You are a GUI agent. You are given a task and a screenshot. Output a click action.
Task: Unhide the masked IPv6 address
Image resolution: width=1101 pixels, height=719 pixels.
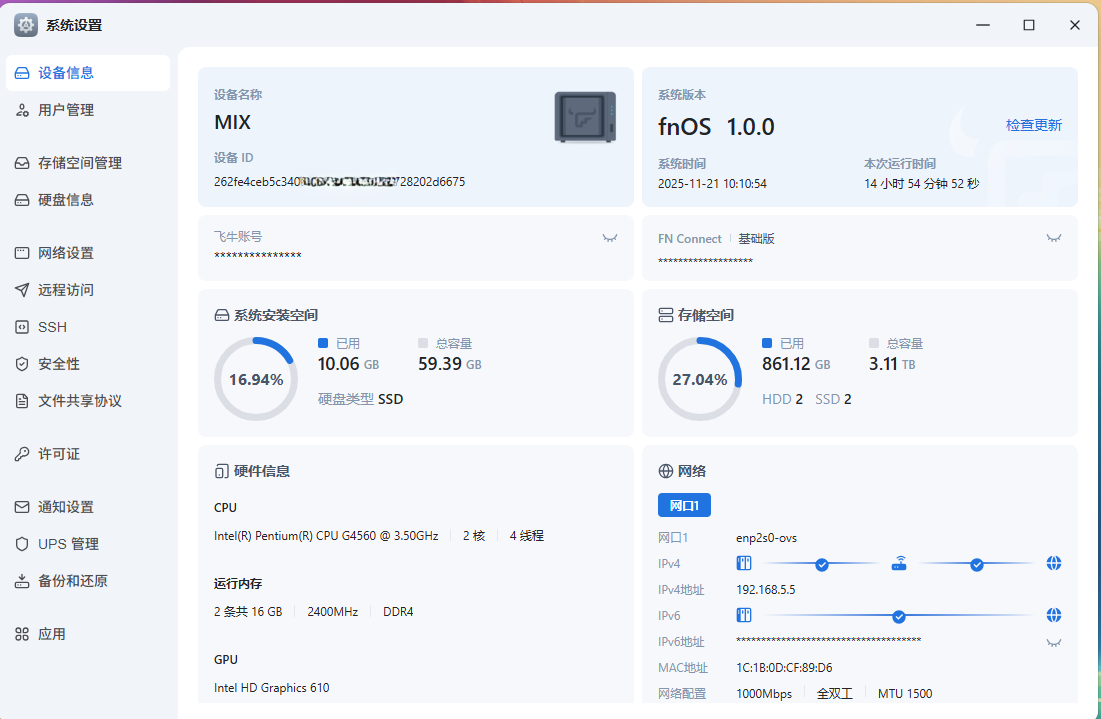pos(1053,642)
